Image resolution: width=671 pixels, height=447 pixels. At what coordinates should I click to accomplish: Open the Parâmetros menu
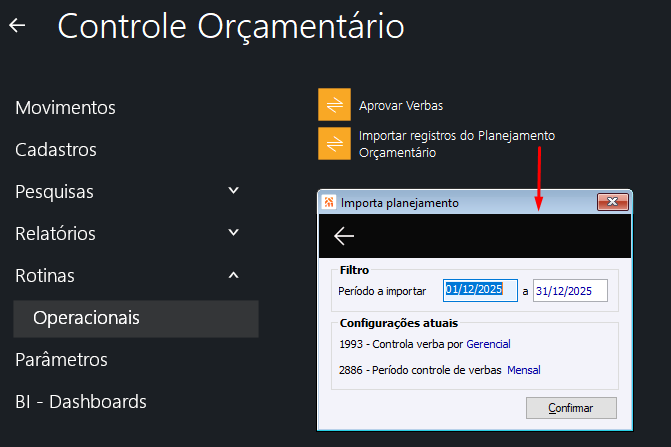point(62,360)
